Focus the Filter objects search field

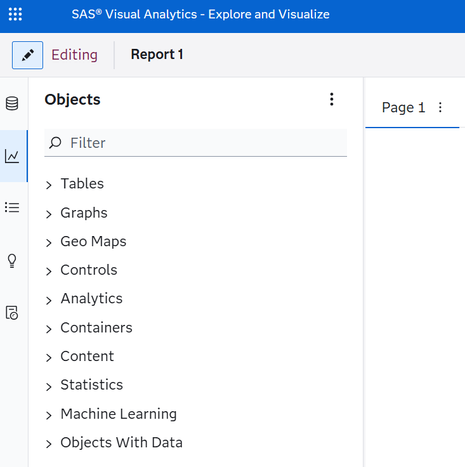(196, 143)
